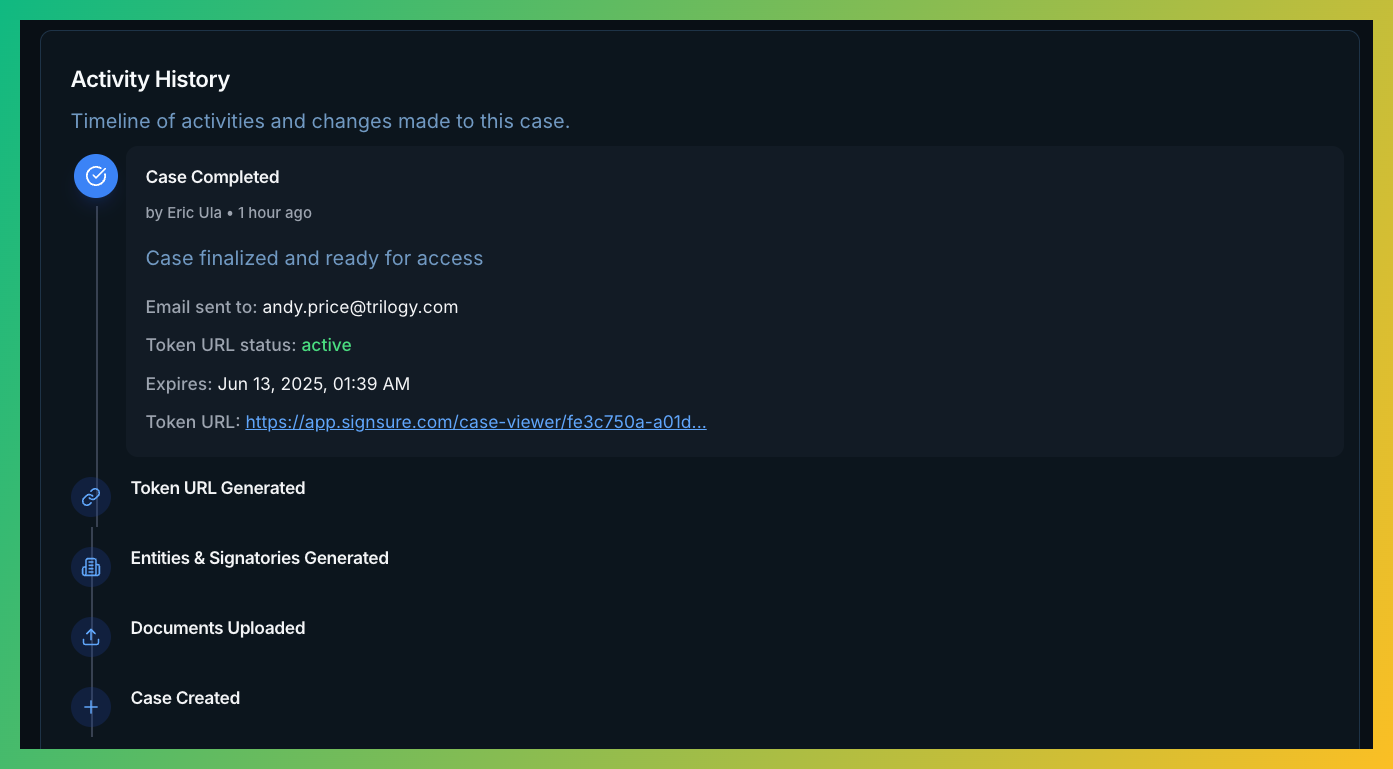Click the blue circle beside Case Completed
Screen dimensions: 1393x769
pos(95,175)
